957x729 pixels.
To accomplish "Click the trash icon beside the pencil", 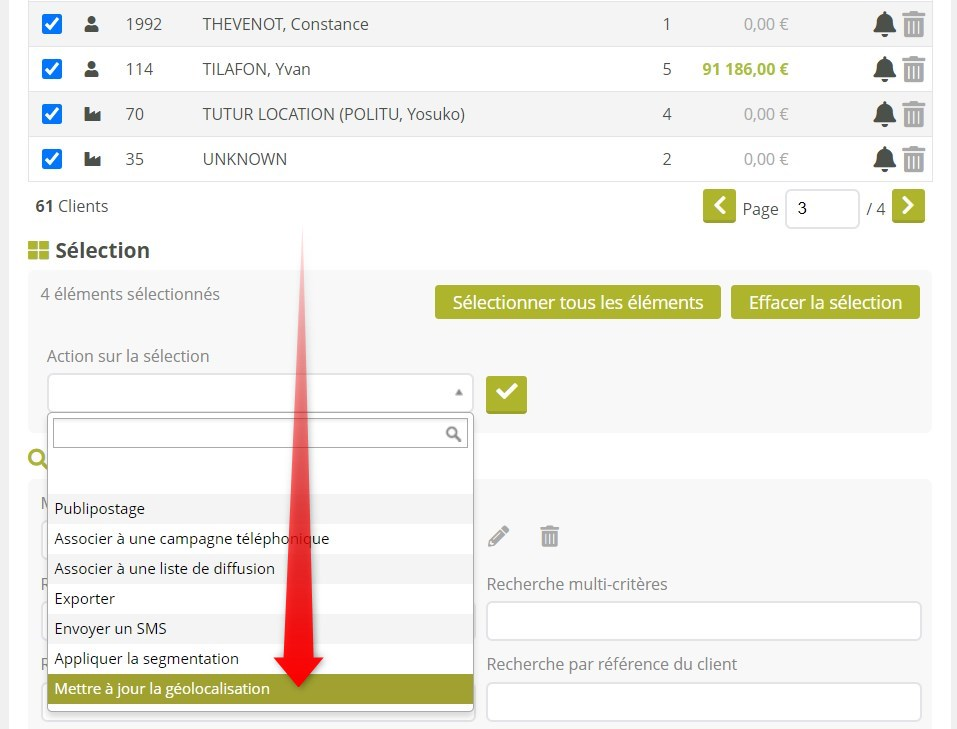I will (x=549, y=537).
